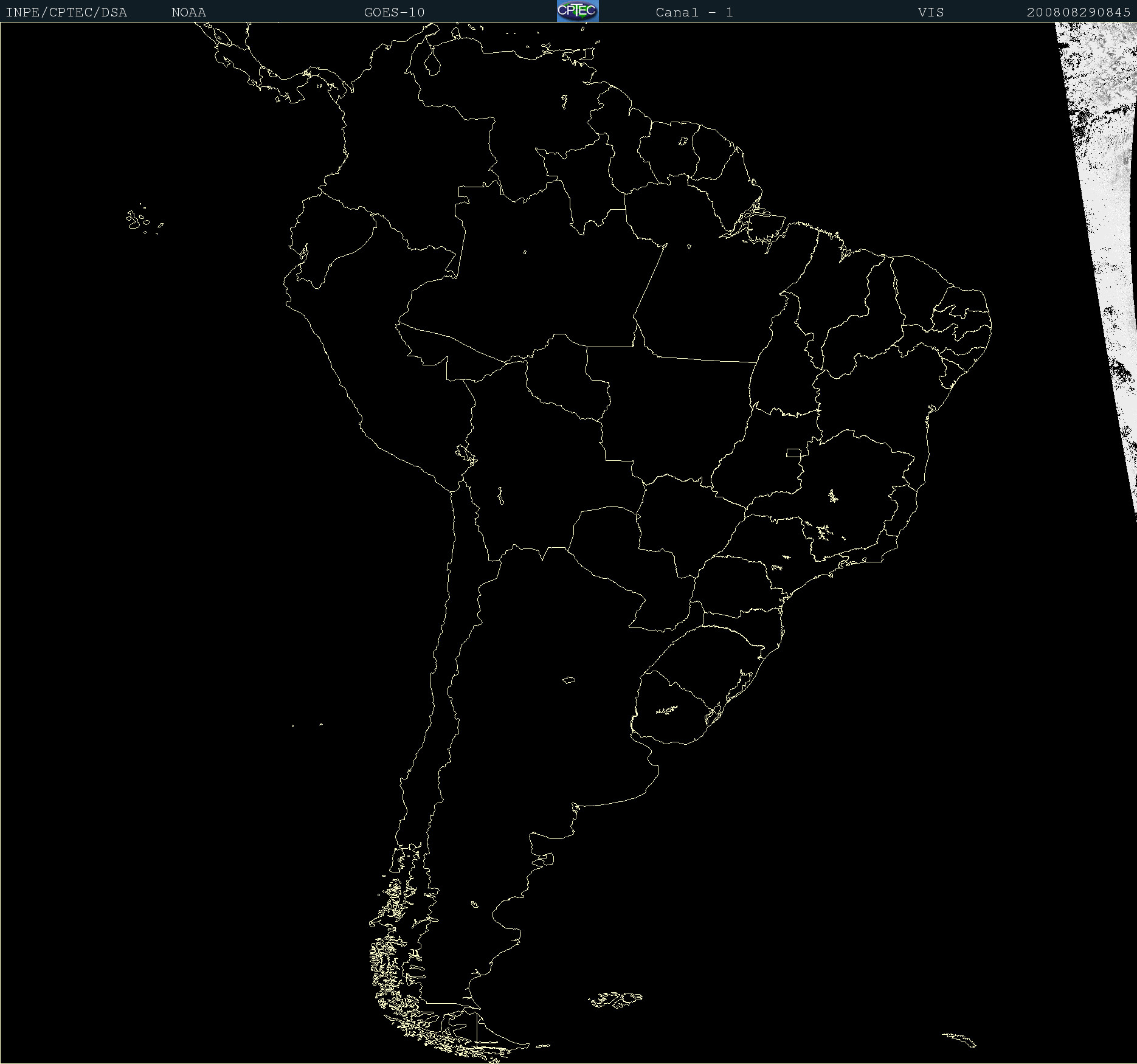Viewport: 1137px width, 1064px height.
Task: Click the NOAA label in header
Action: pyautogui.click(x=189, y=13)
